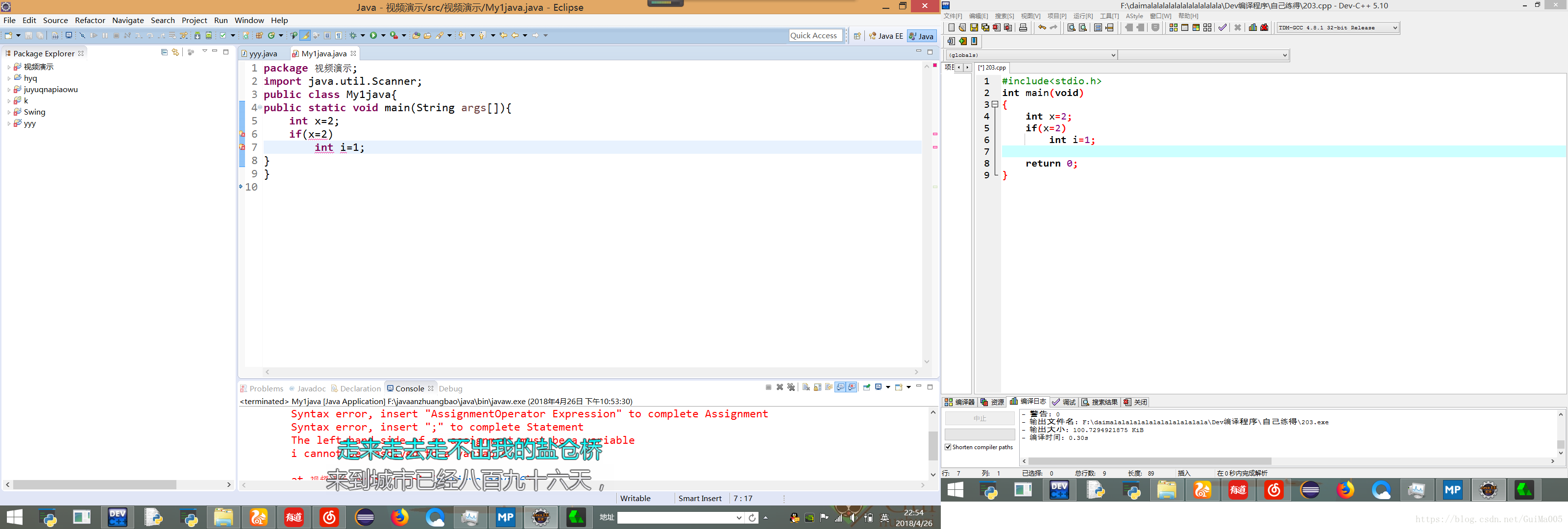Toggle Skip All Breakpoints icon in Eclipse toolbar

click(82, 35)
